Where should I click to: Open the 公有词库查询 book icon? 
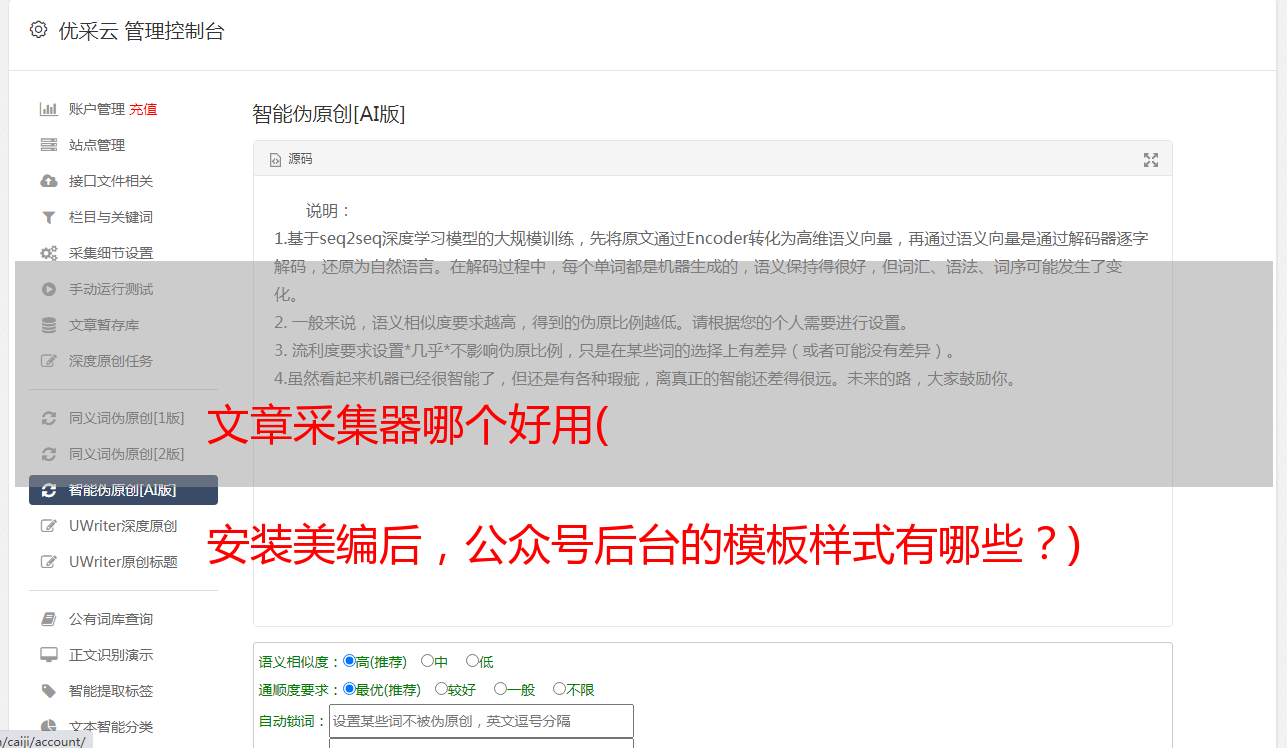tap(48, 619)
